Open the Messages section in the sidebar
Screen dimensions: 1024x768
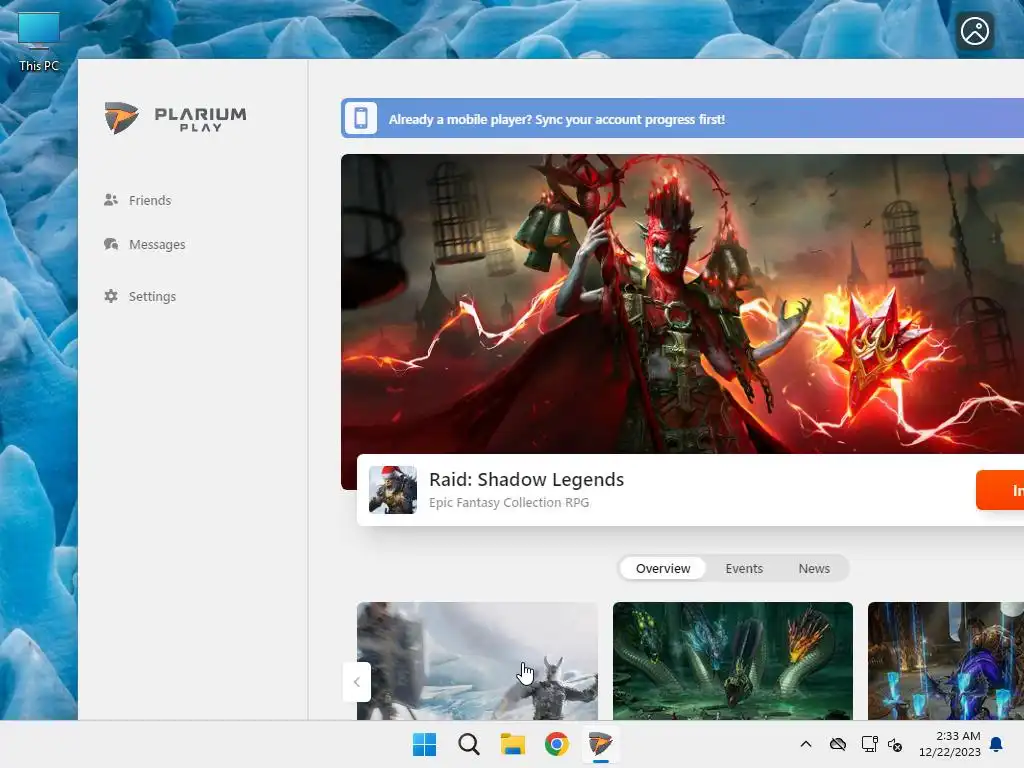[144, 244]
